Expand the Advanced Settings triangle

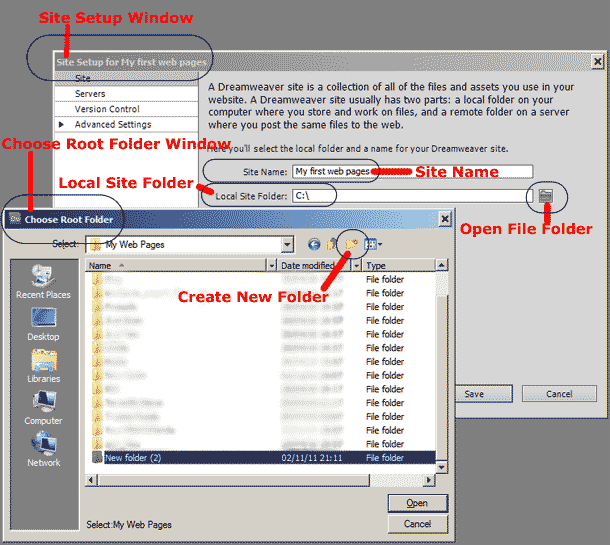61,124
